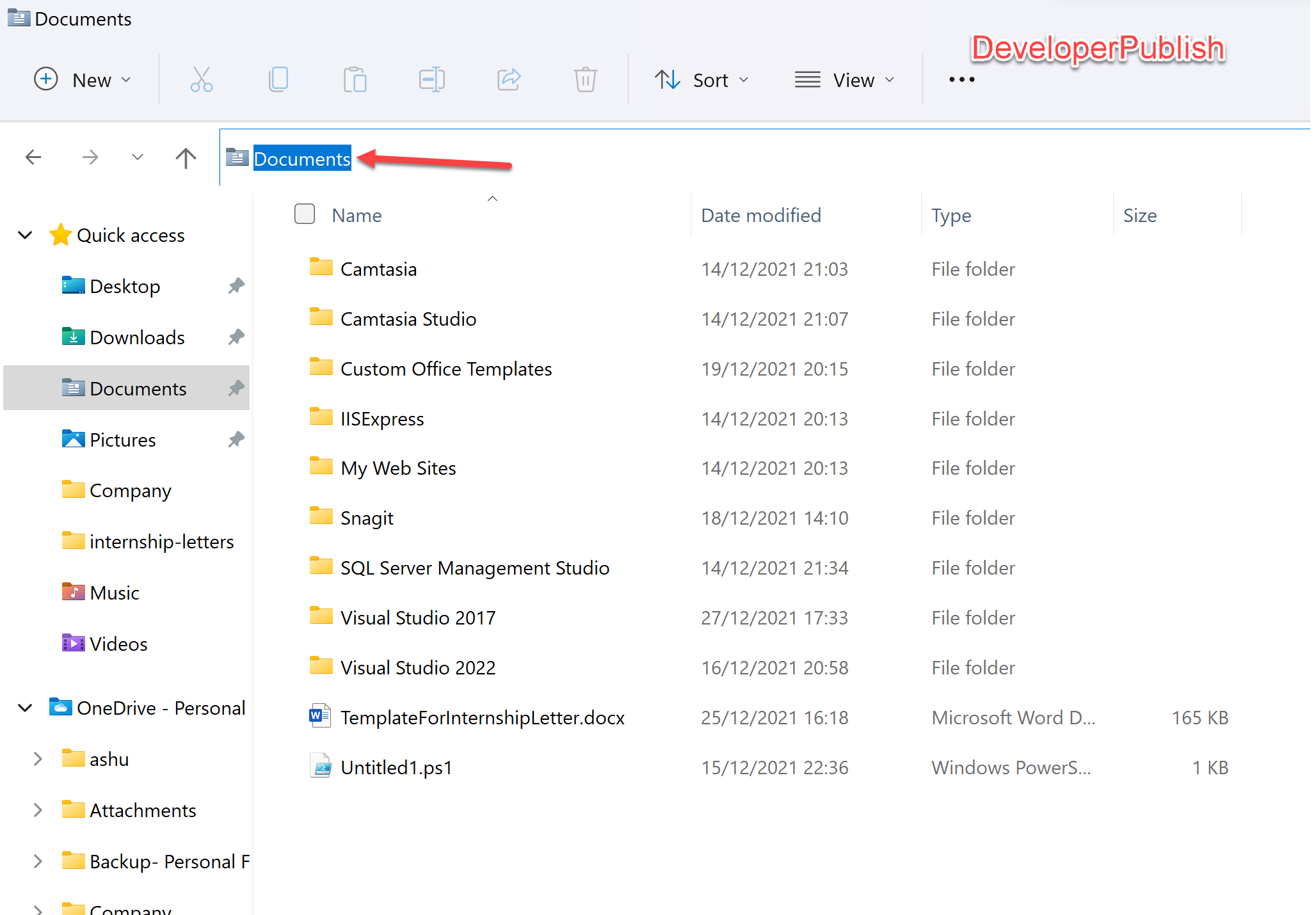1316x915 pixels.
Task: Click the Copy icon in the toolbar
Action: click(x=278, y=79)
